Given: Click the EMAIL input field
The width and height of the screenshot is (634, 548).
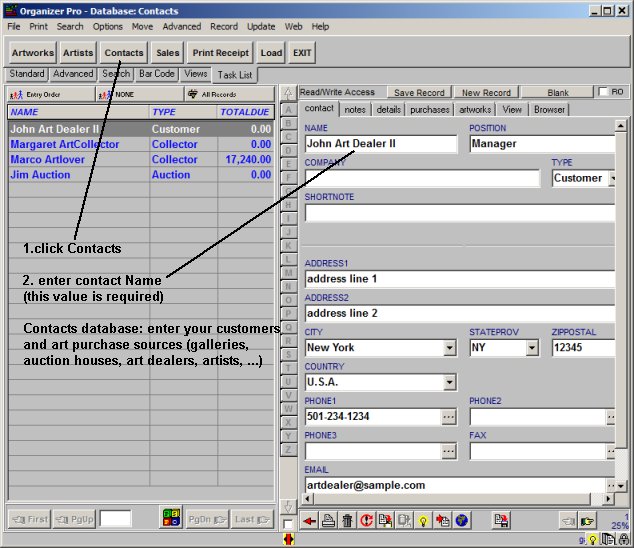Looking at the screenshot, I should point(456,485).
